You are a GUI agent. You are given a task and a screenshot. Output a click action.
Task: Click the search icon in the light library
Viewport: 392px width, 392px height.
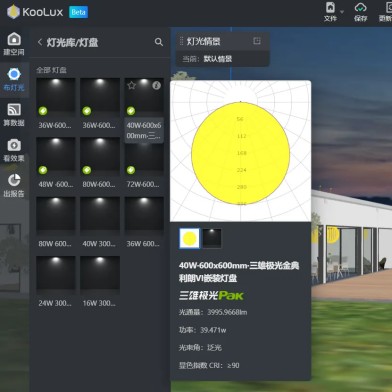[159, 42]
